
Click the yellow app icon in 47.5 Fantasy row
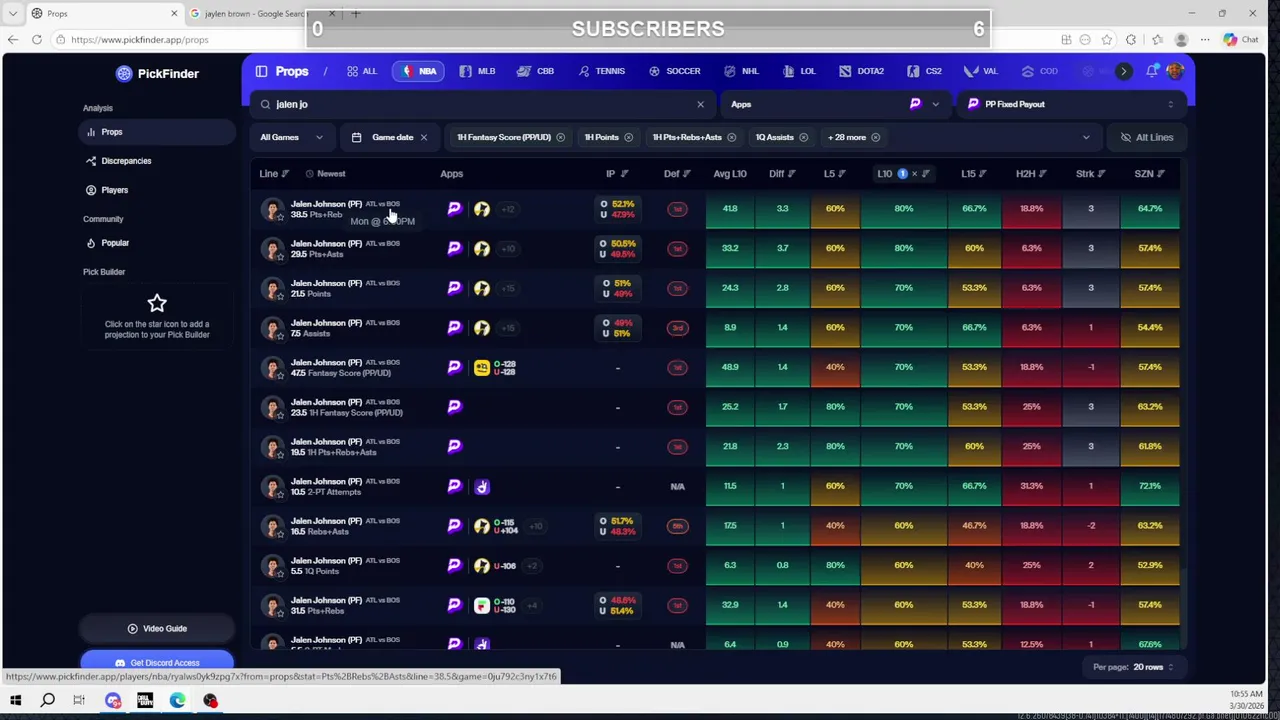tap(482, 368)
